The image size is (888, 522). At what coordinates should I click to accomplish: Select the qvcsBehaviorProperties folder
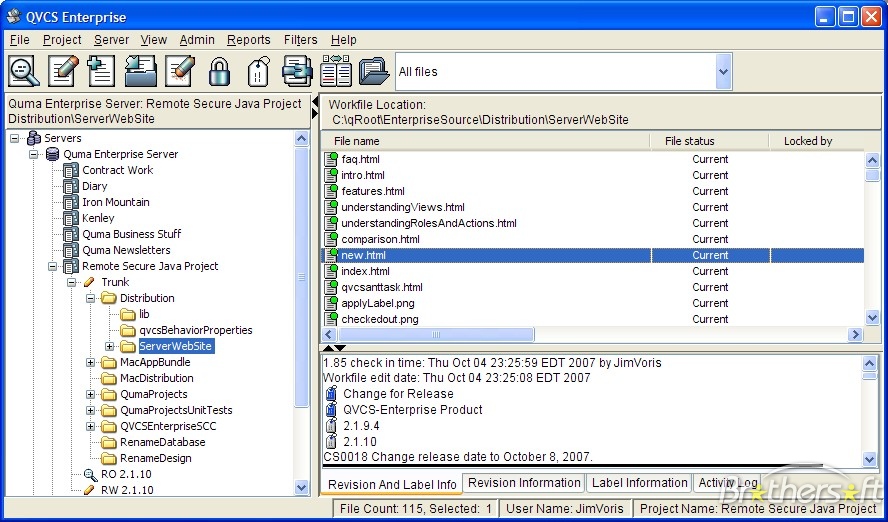coord(195,330)
